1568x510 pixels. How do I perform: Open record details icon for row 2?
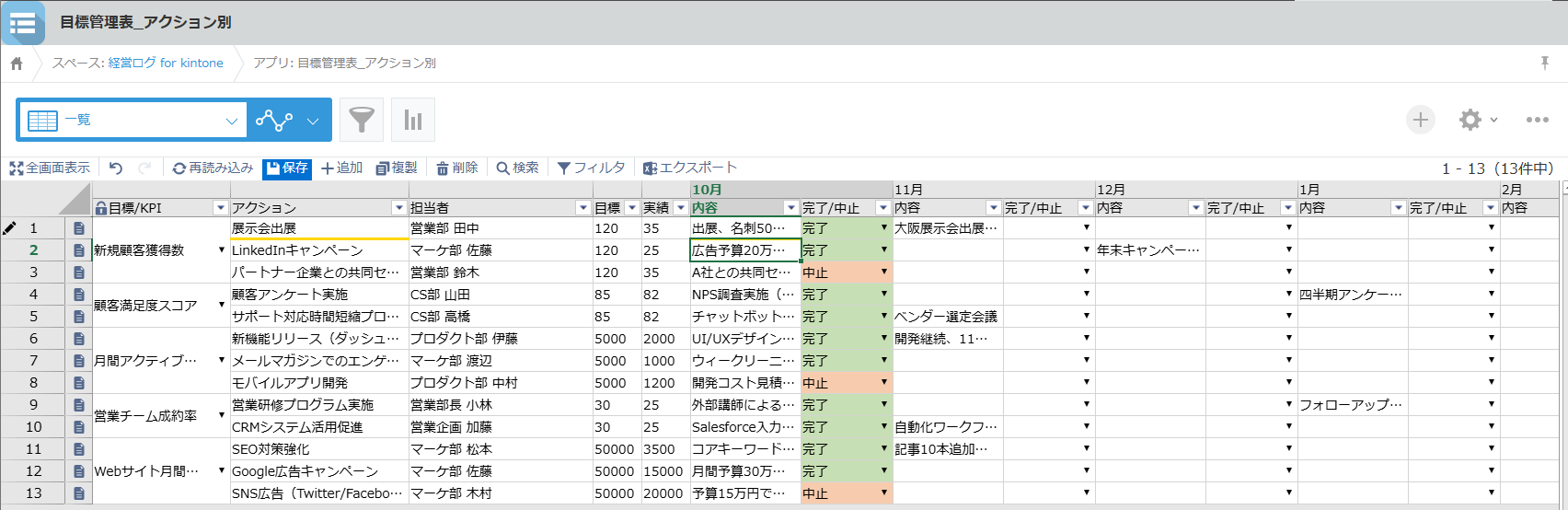pyautogui.click(x=79, y=250)
